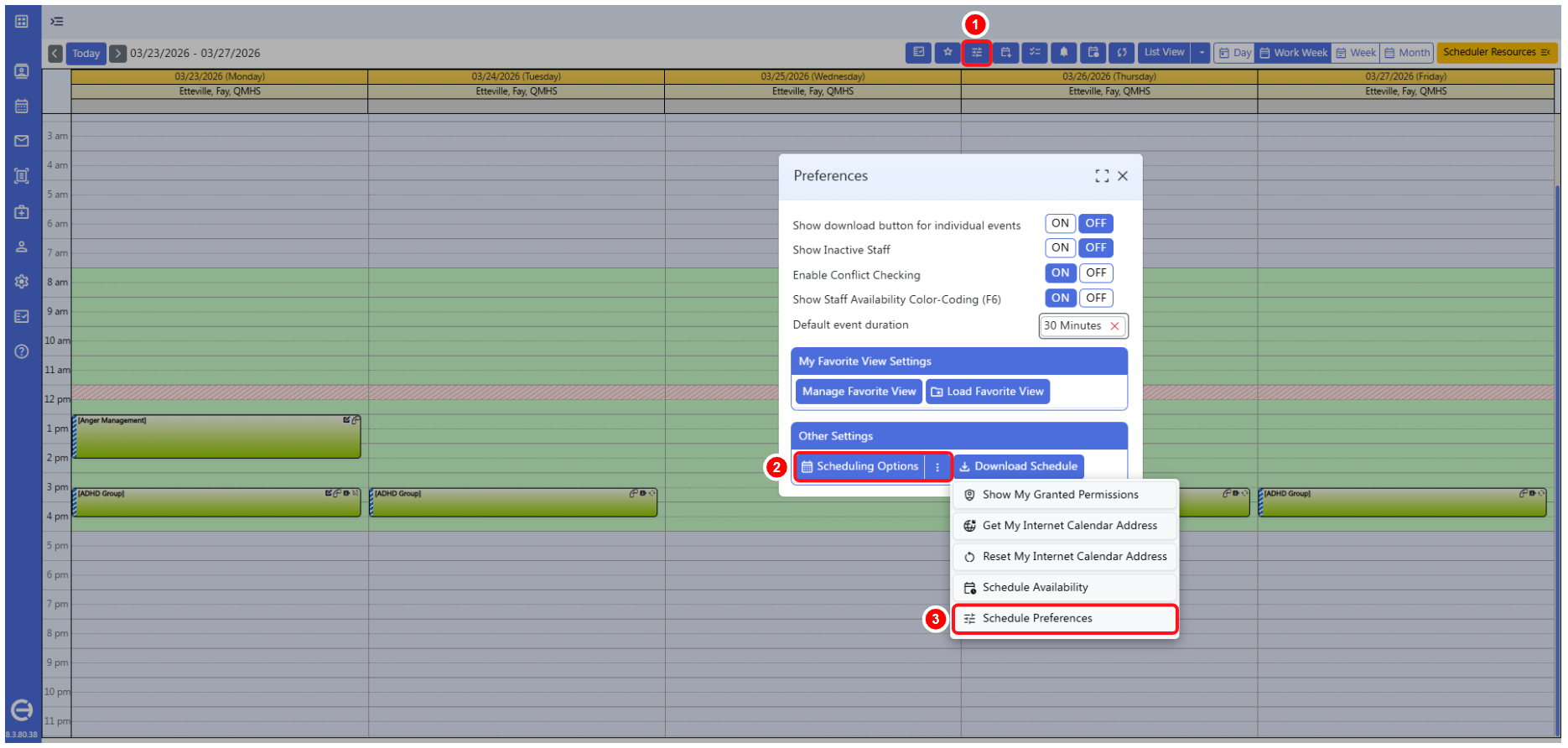The image size is (1568, 748).
Task: Open the settings gear in sidebar
Action: tap(22, 282)
